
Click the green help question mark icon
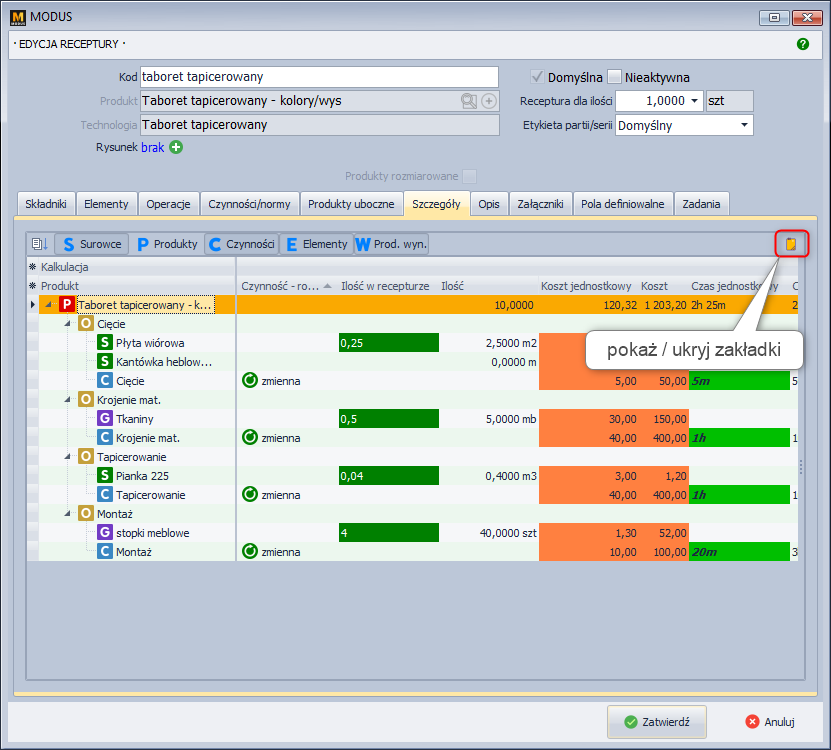click(x=802, y=44)
